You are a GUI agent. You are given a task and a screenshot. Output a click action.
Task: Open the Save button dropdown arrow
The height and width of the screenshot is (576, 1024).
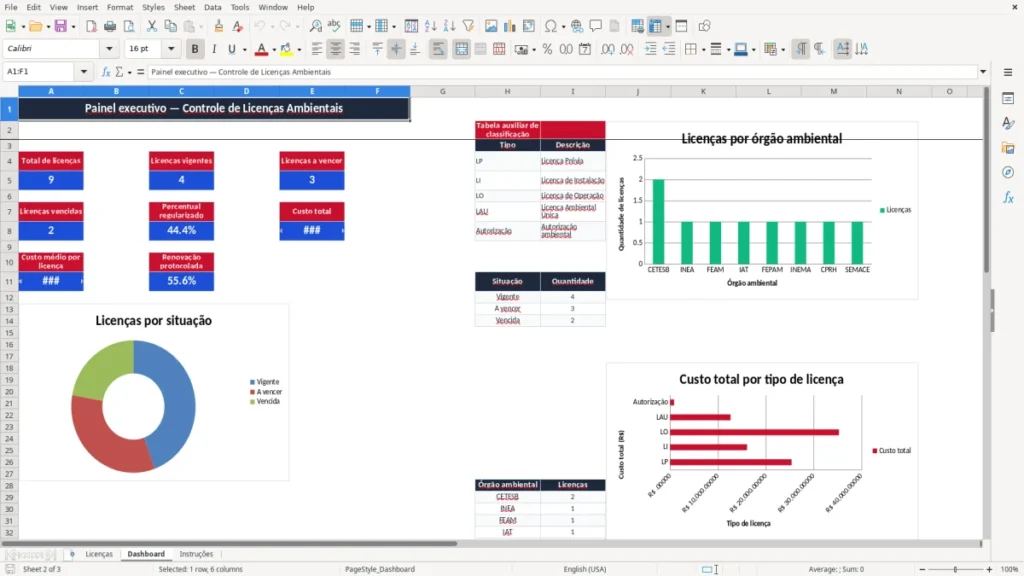[73, 27]
